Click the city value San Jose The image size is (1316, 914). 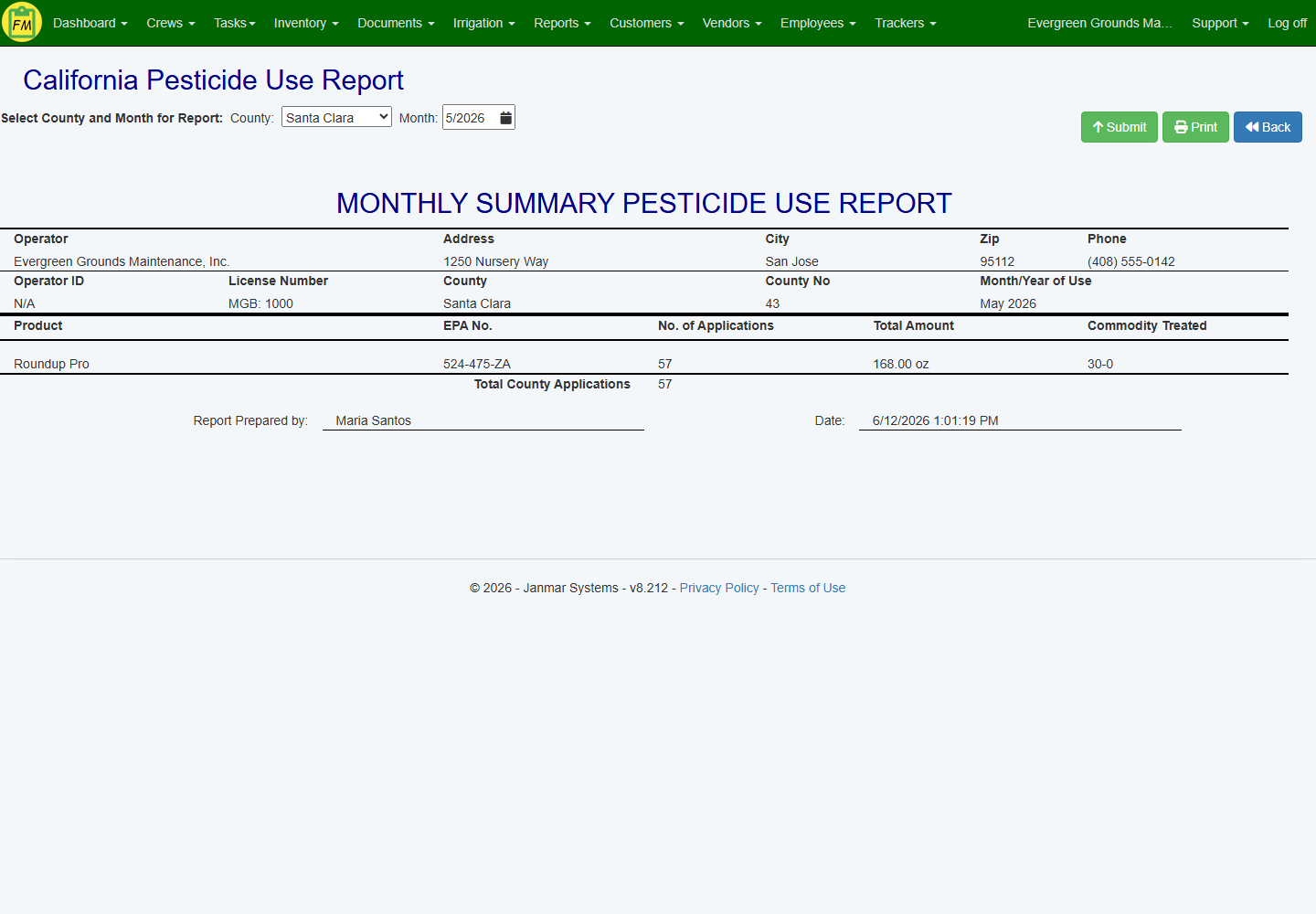(791, 261)
